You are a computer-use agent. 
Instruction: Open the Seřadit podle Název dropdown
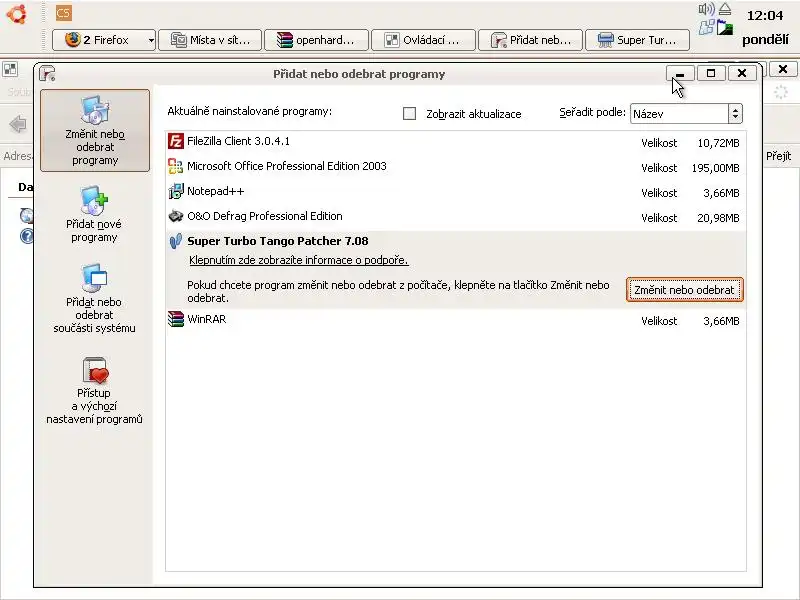click(x=686, y=113)
